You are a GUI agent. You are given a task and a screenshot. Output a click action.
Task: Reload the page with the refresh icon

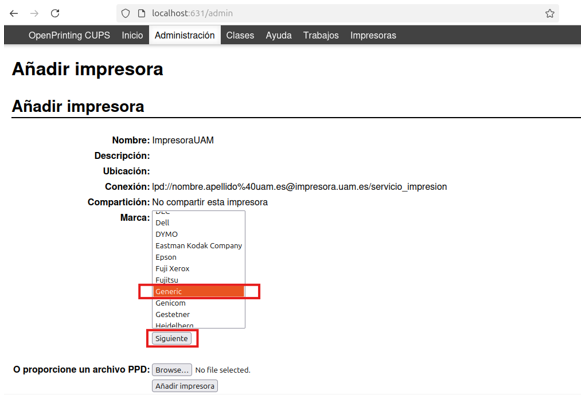coord(55,14)
